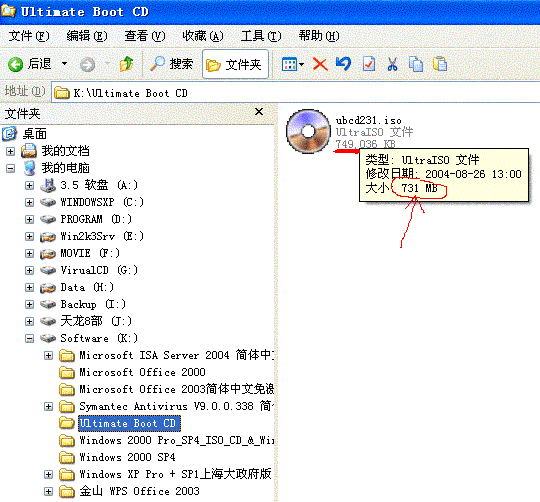
Task: Close the Folders pane with X
Action: [x=259, y=112]
